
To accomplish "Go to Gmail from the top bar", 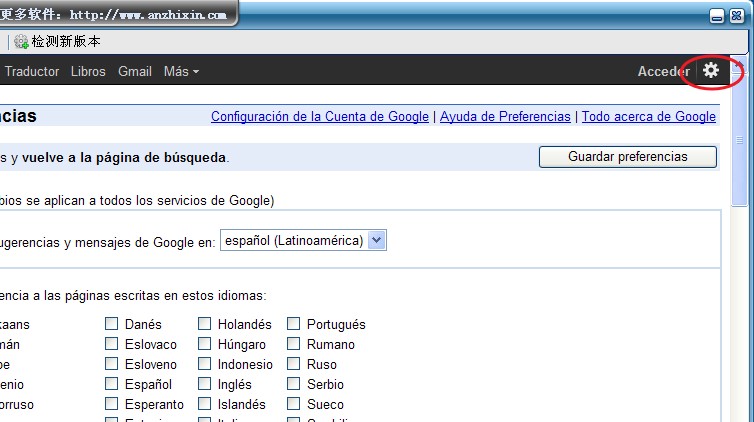I will tap(135, 71).
